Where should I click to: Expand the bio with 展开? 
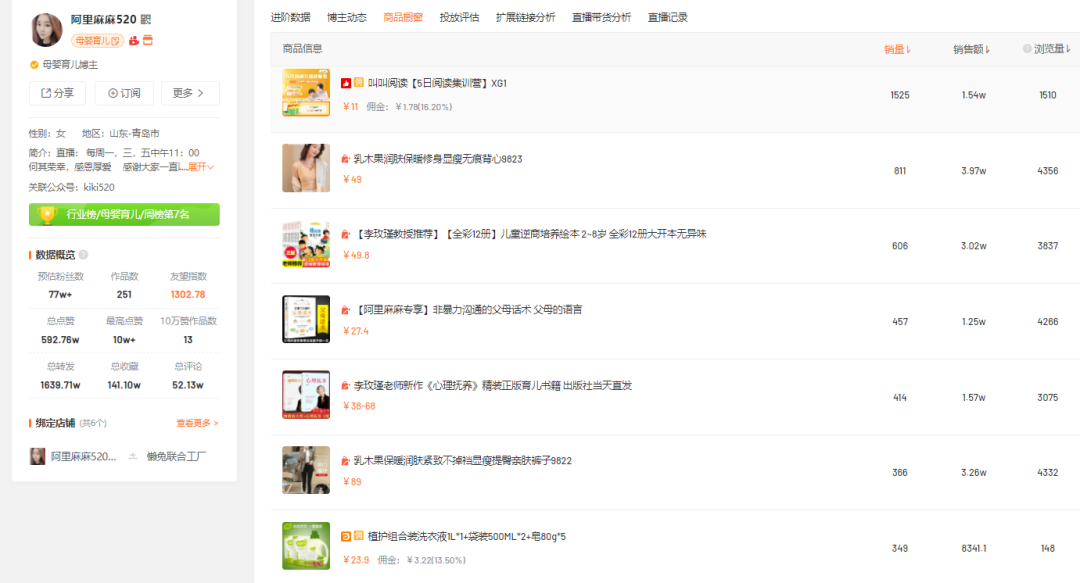tap(200, 167)
